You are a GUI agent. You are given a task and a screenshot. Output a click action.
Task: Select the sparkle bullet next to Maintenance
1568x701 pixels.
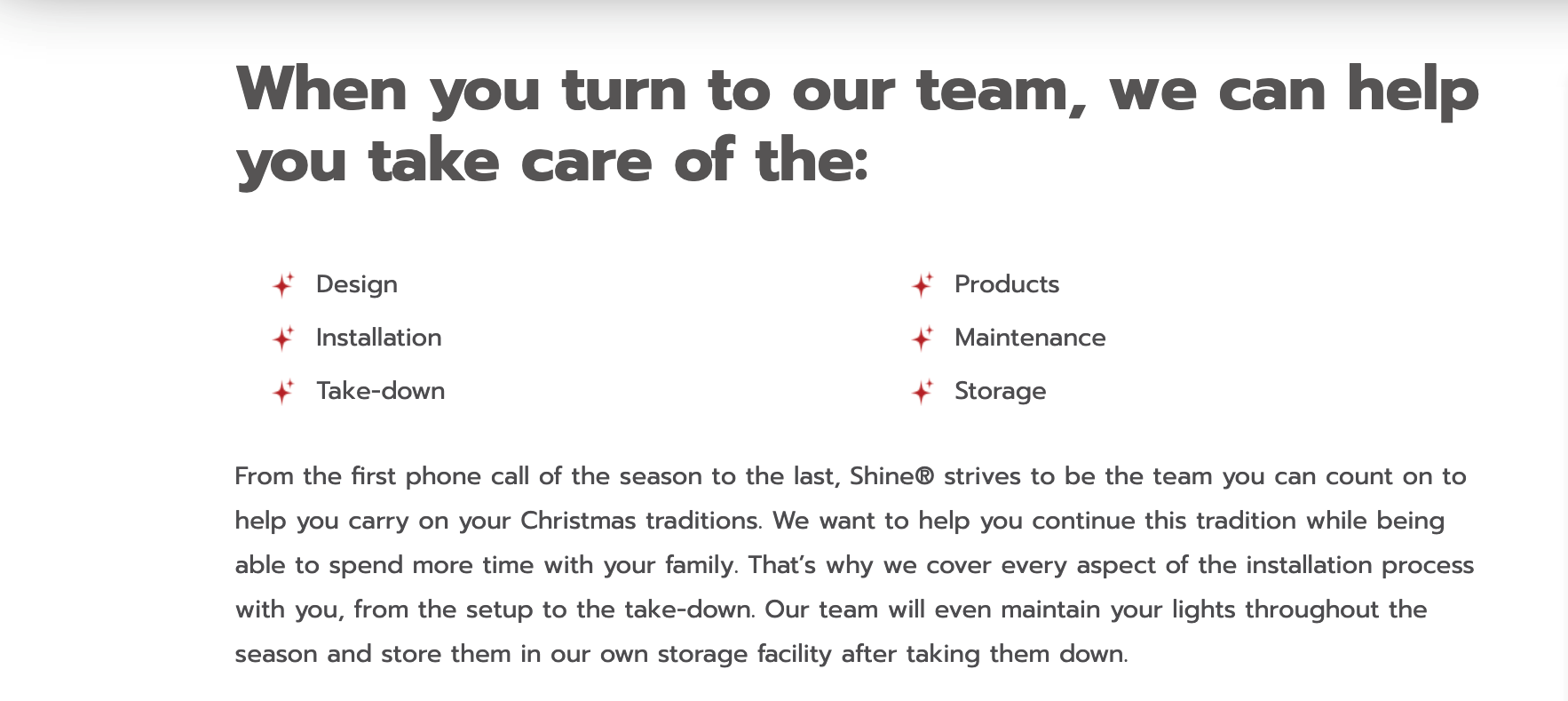(922, 339)
